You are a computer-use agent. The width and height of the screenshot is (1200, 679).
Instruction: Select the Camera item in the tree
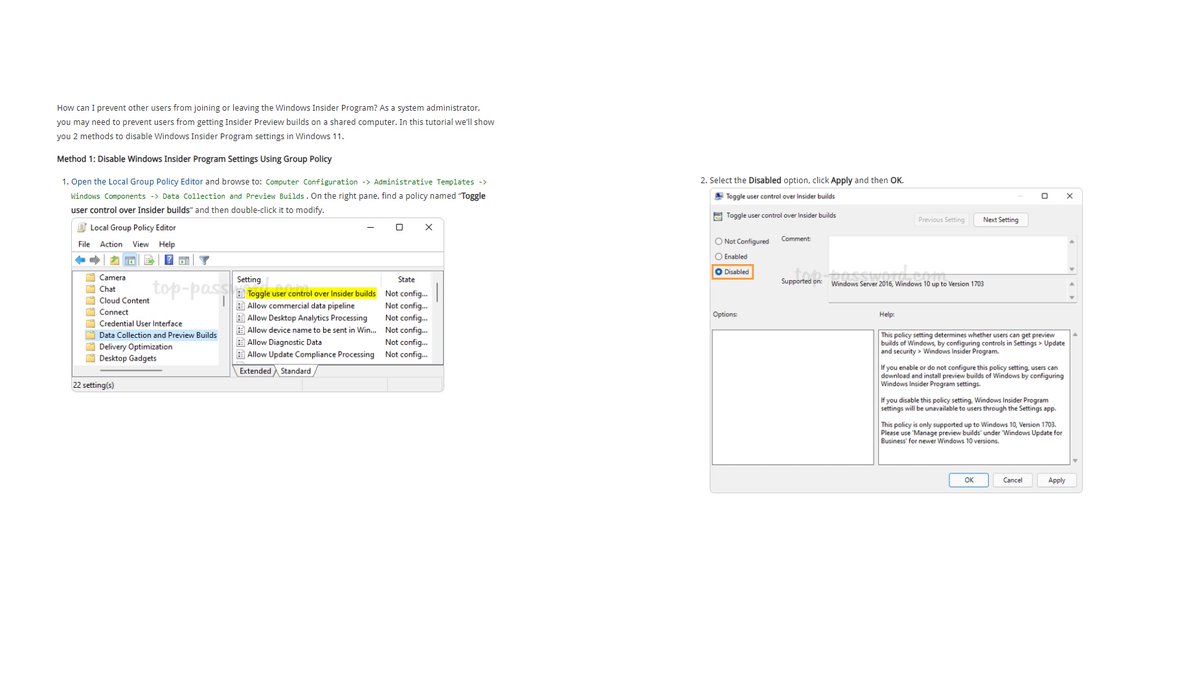[112, 277]
